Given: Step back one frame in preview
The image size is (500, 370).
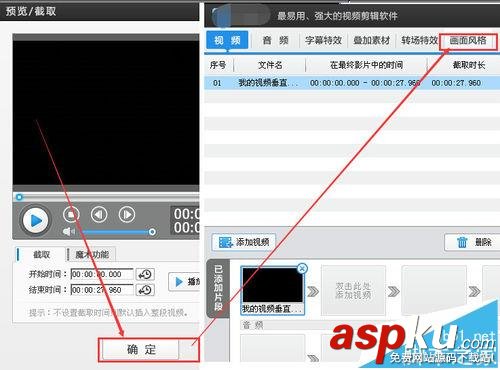Looking at the screenshot, I should [99, 215].
